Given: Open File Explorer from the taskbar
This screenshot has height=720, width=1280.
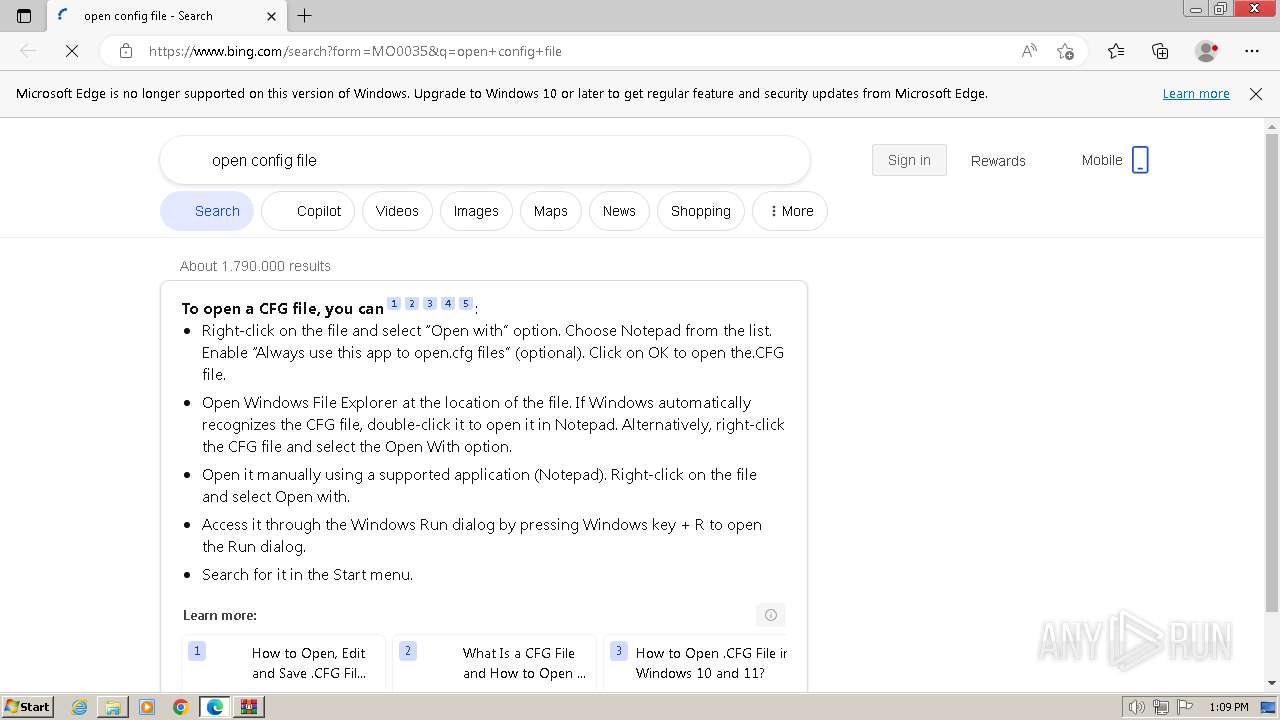Looking at the screenshot, I should click(113, 707).
